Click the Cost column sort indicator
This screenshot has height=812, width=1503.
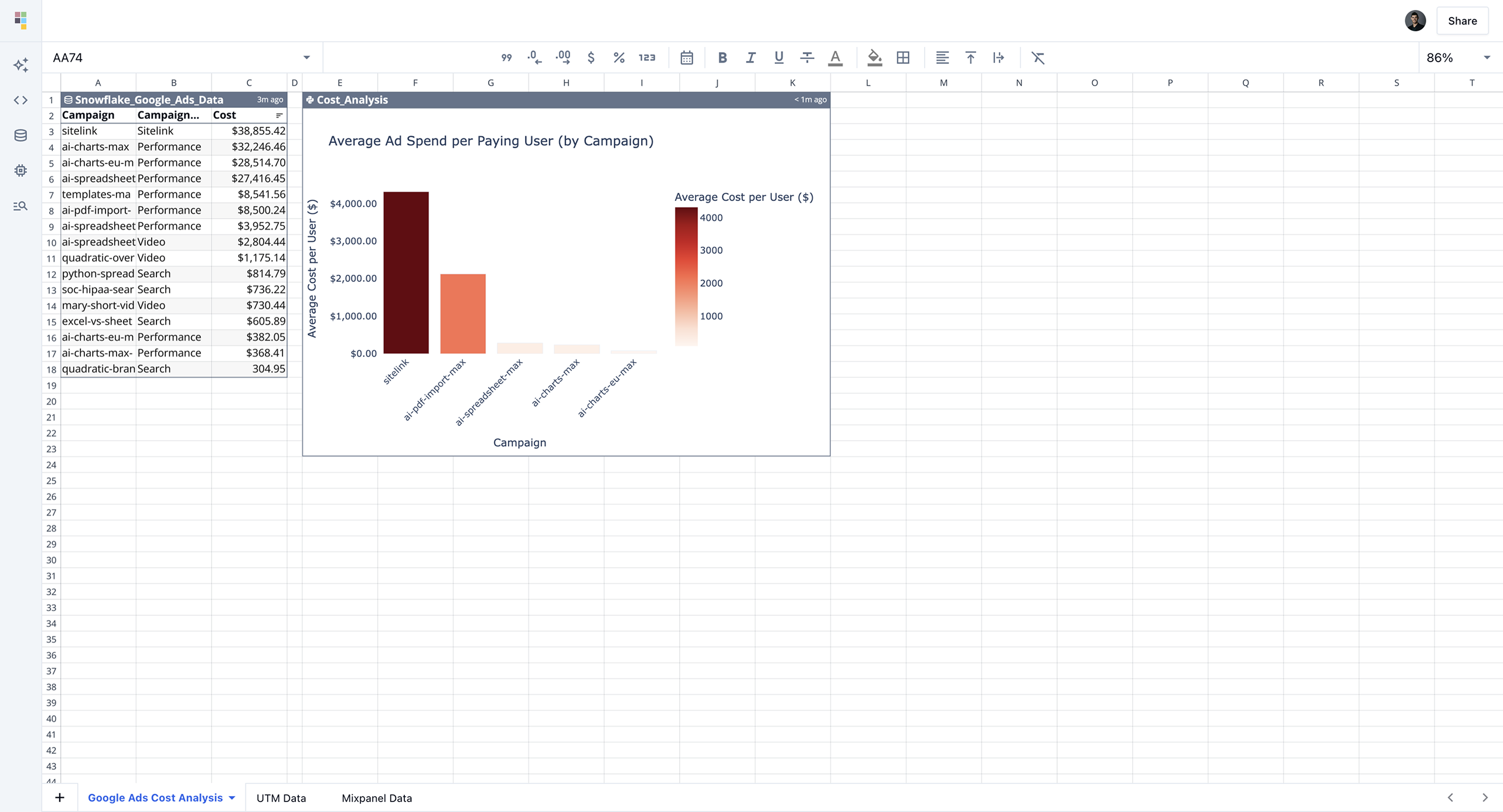click(x=279, y=115)
